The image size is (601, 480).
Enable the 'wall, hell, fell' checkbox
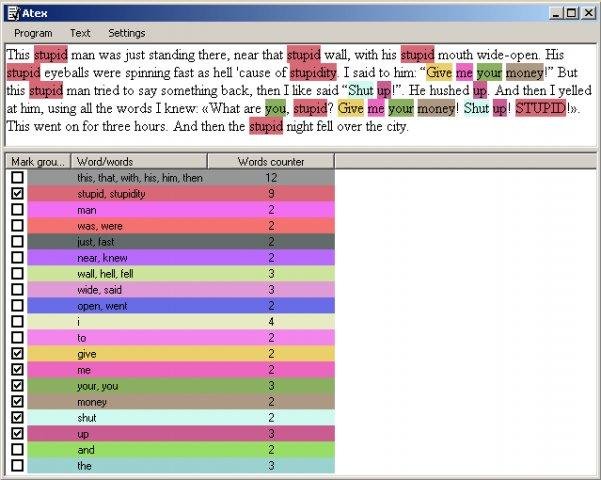[x=17, y=274]
